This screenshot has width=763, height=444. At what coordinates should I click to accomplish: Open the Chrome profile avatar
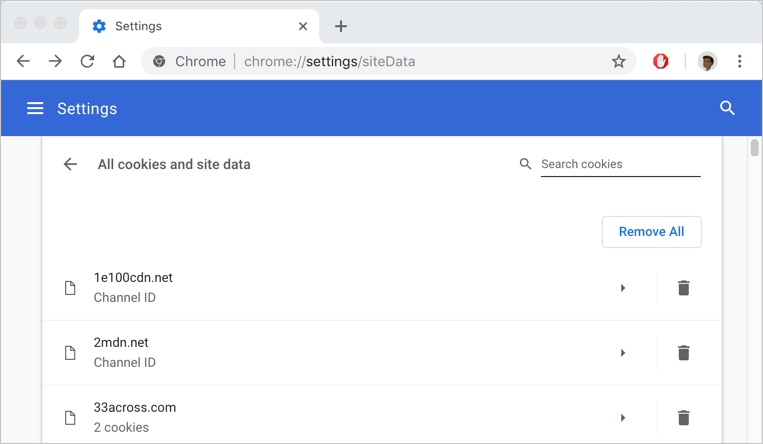click(x=707, y=61)
